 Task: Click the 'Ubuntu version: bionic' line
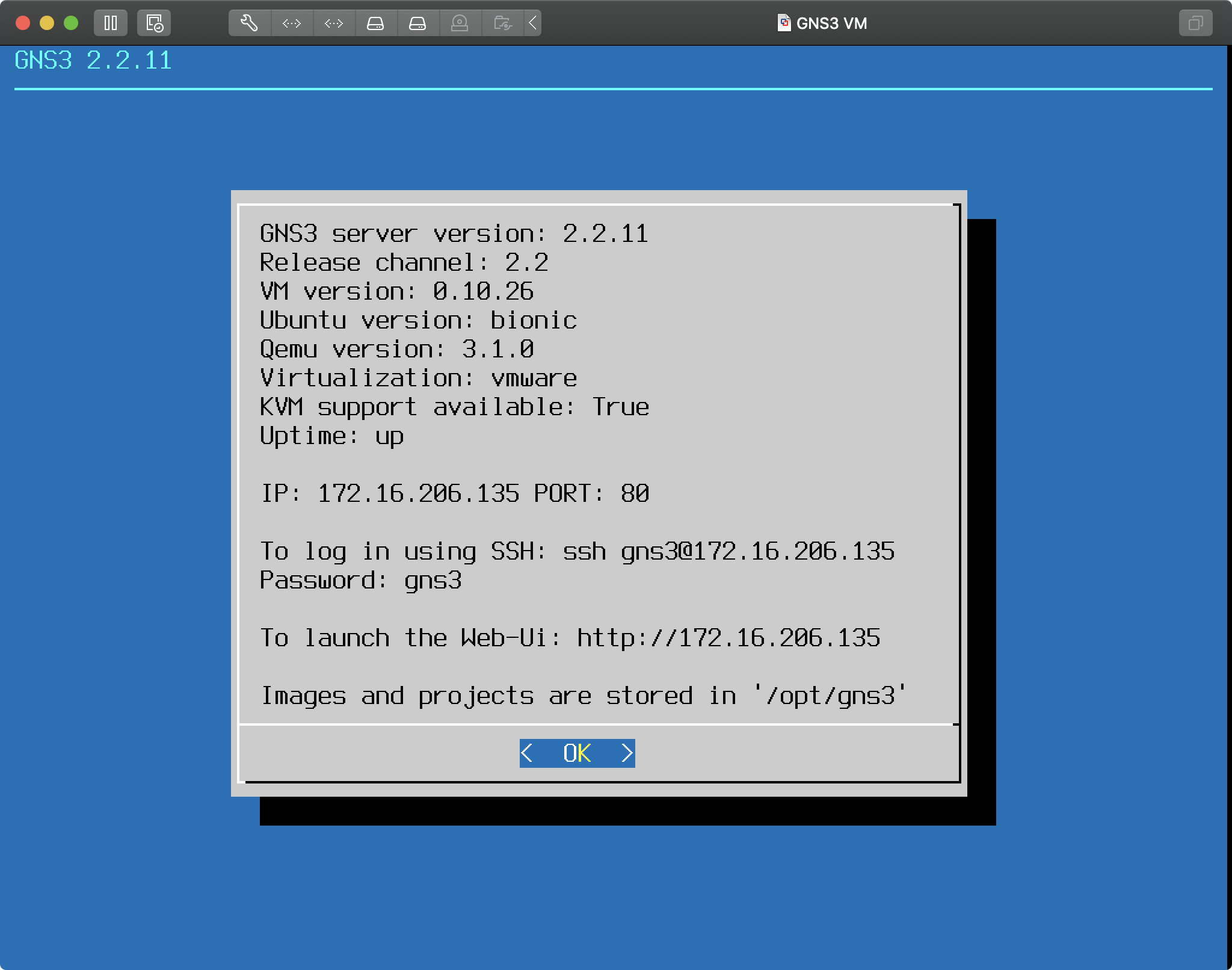pyautogui.click(x=418, y=320)
